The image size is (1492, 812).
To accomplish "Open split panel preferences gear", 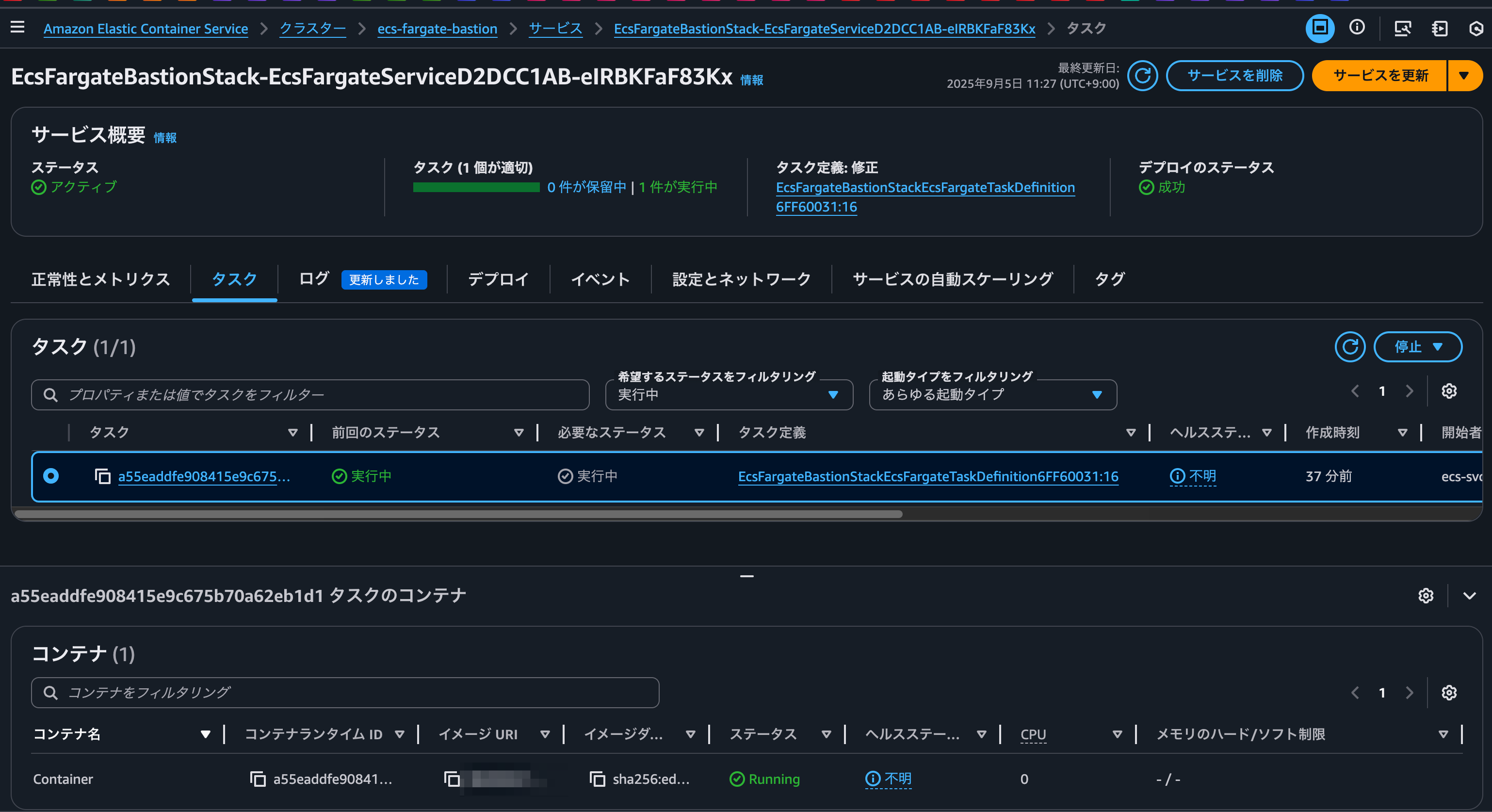I will coord(1426,595).
